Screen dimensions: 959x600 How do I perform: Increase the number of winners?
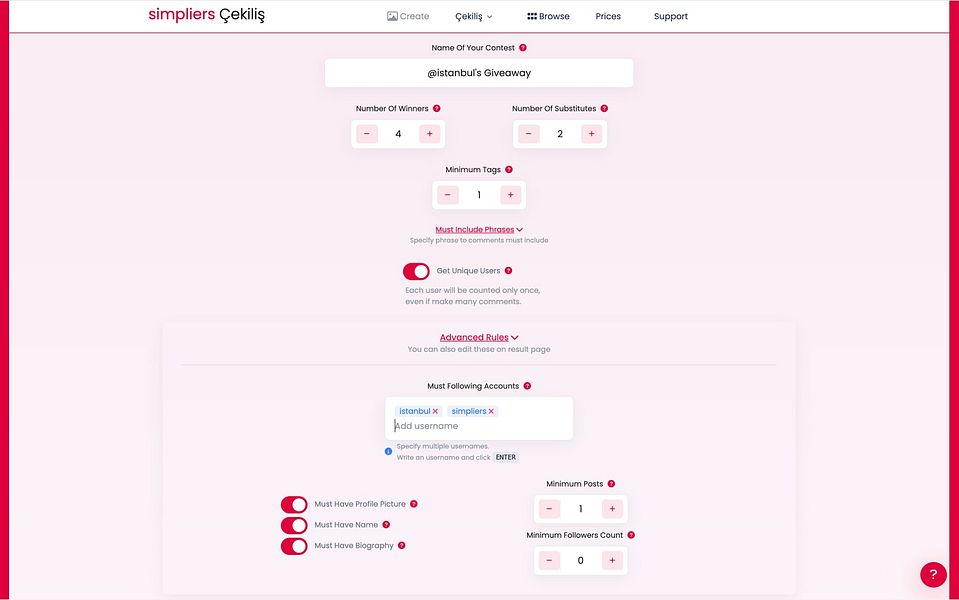click(x=429, y=134)
